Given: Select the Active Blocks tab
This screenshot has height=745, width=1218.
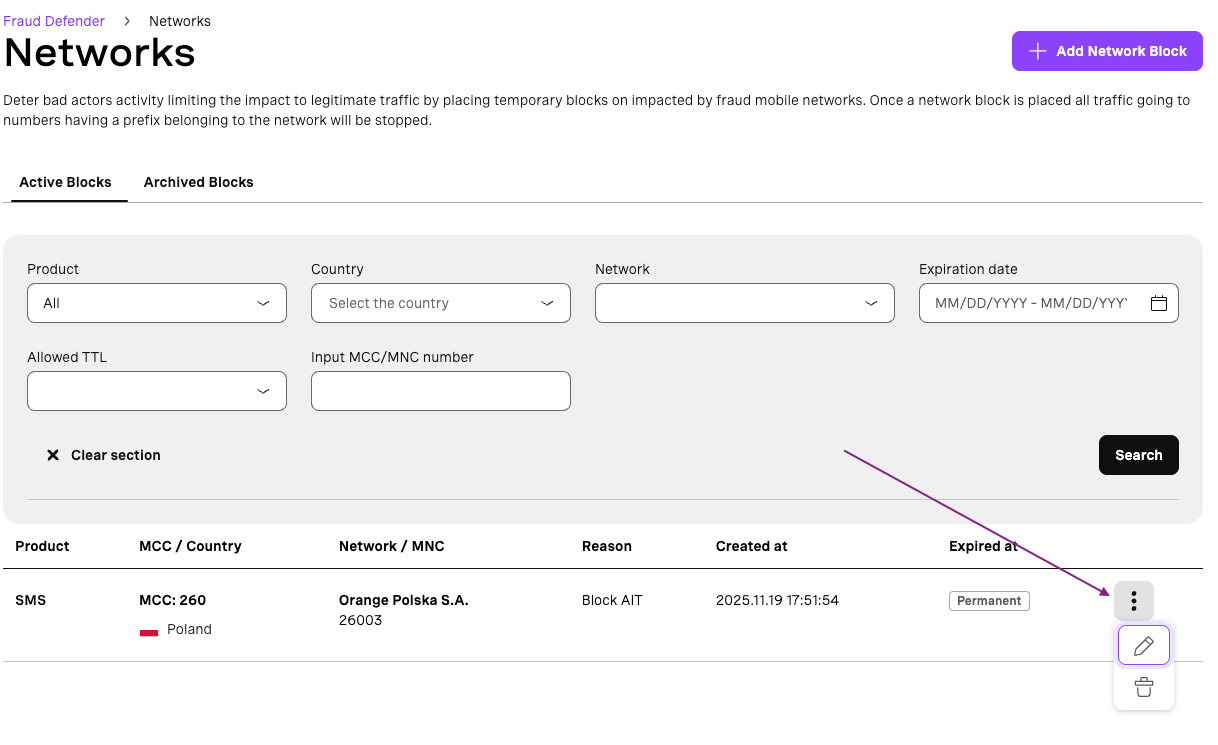Looking at the screenshot, I should (x=66, y=182).
